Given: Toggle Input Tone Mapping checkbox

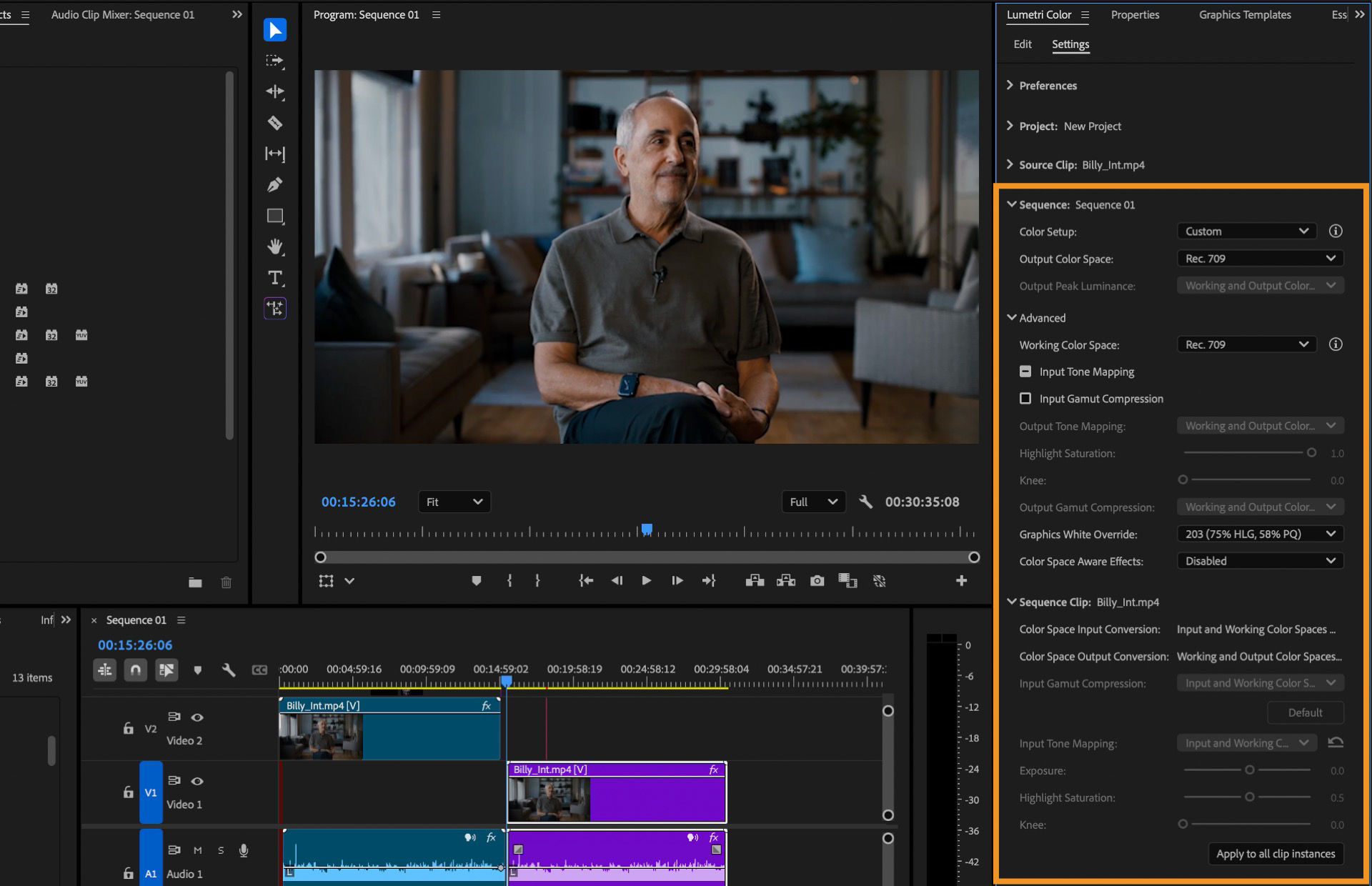Looking at the screenshot, I should click(1025, 372).
